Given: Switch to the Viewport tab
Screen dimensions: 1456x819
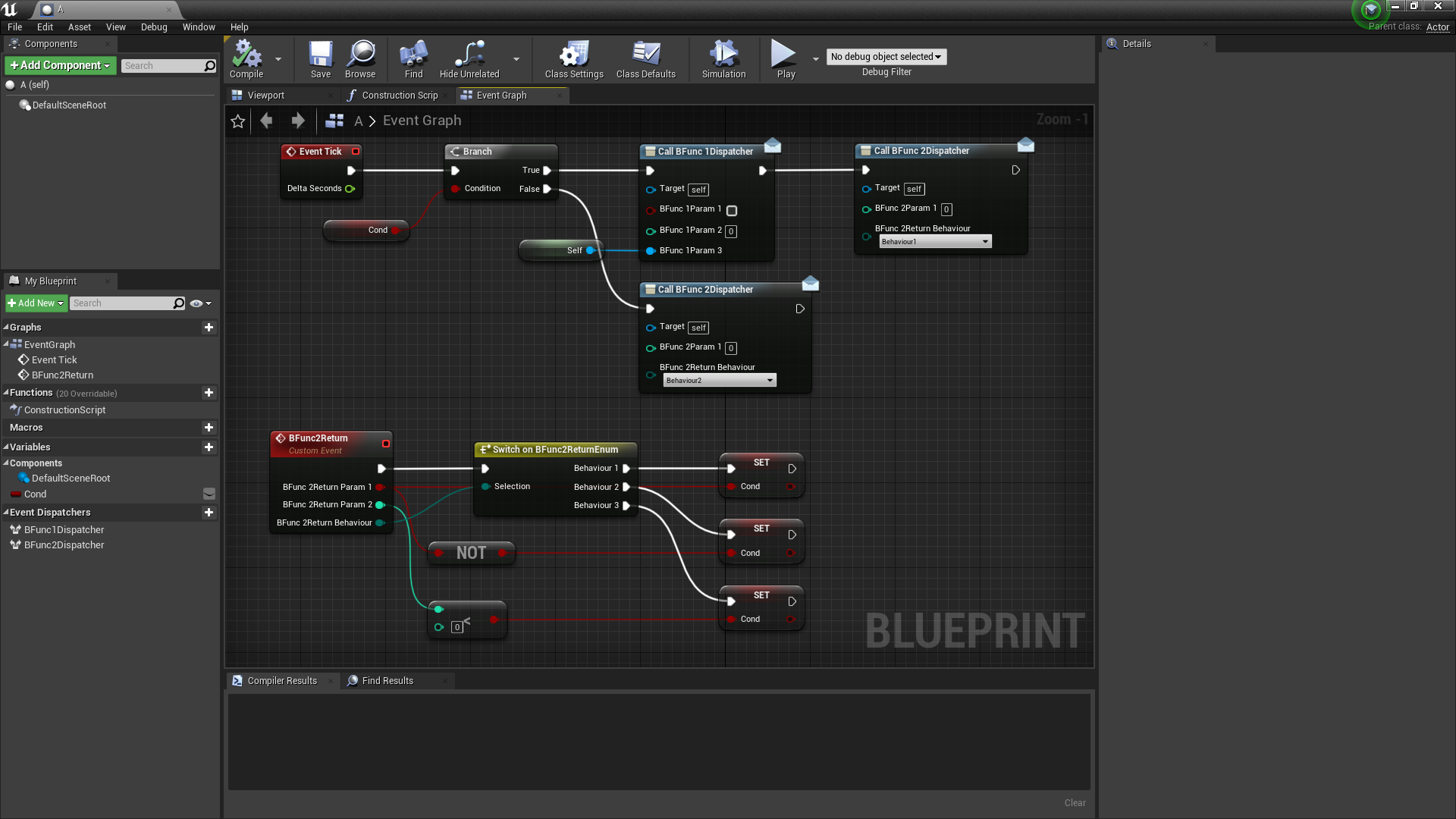Looking at the screenshot, I should (x=265, y=96).
